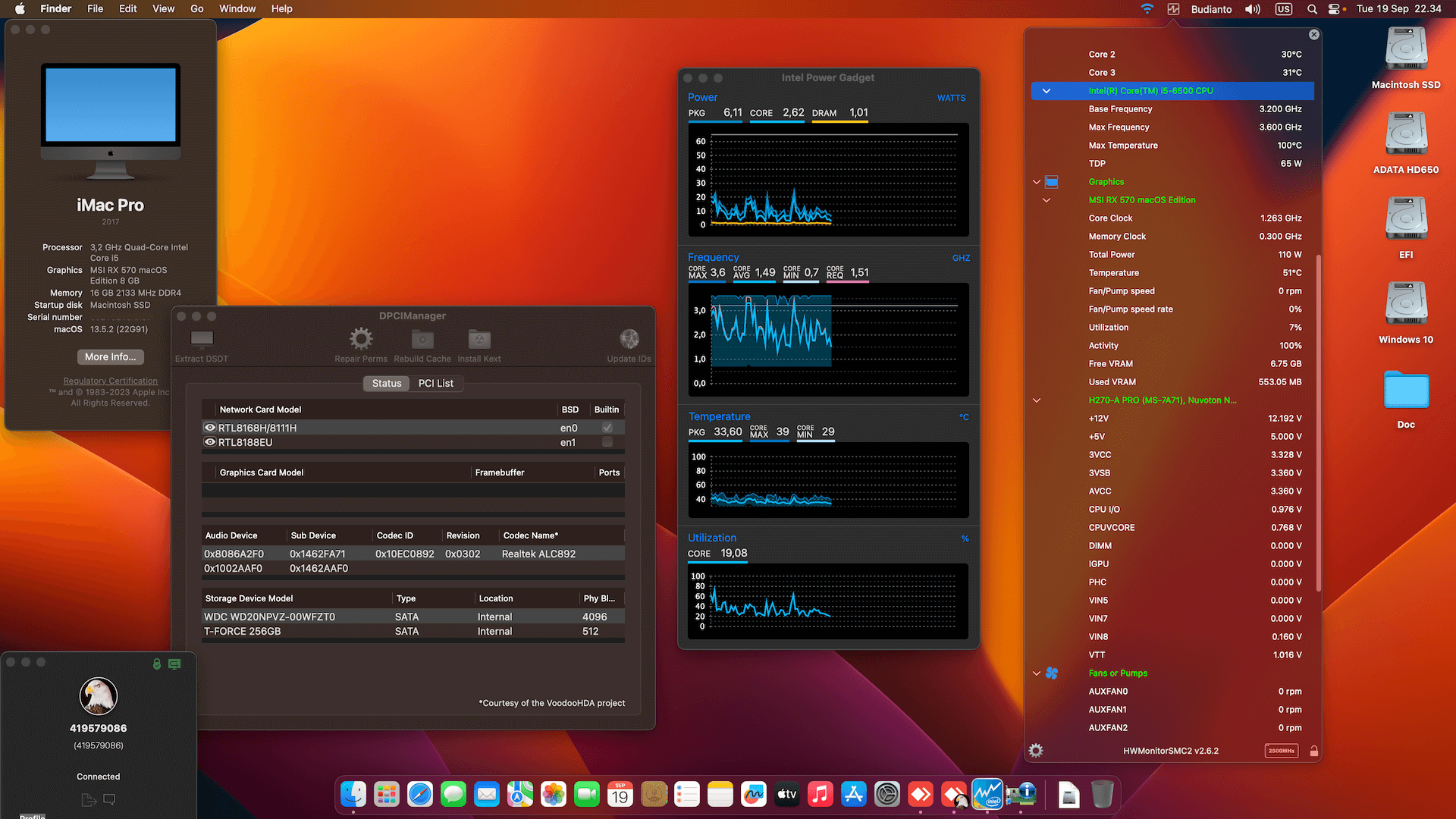Toggle visibility of RTL8188EU network card
The width and height of the screenshot is (1456, 819).
click(210, 442)
